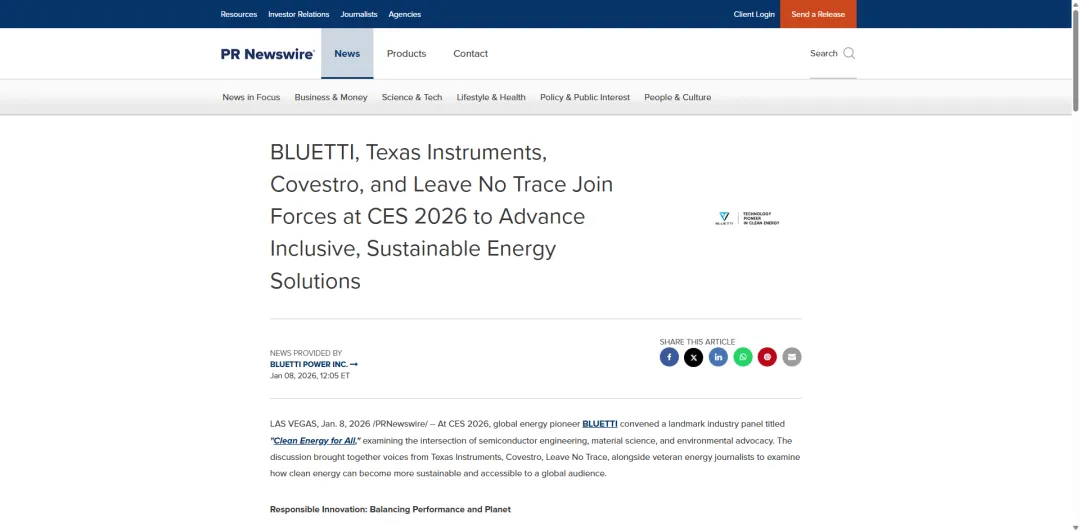The width and height of the screenshot is (1080, 532).
Task: Click Send a Release button
Action: tap(818, 14)
